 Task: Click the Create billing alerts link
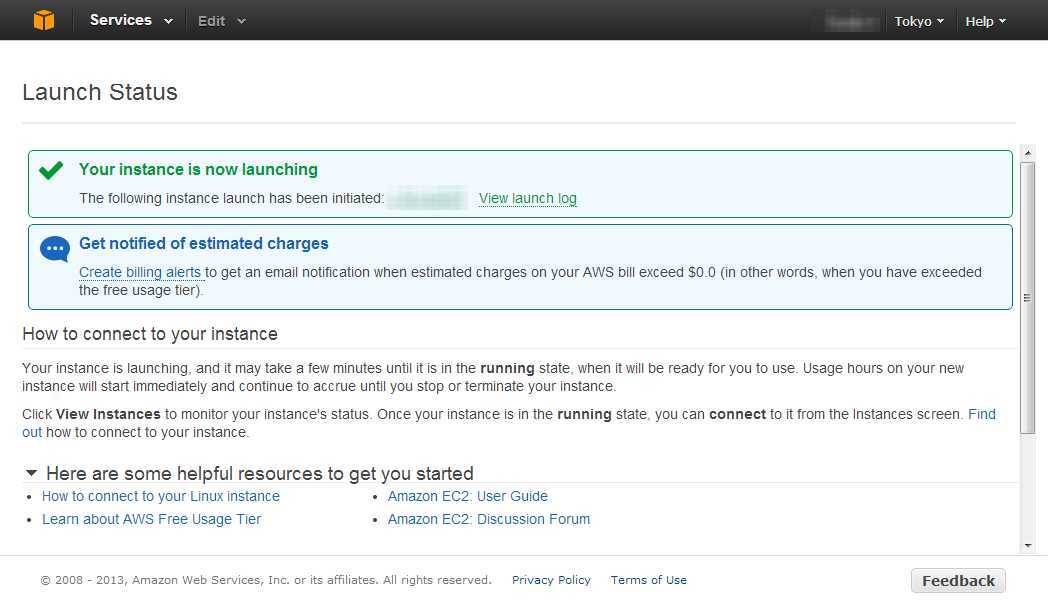tap(141, 272)
